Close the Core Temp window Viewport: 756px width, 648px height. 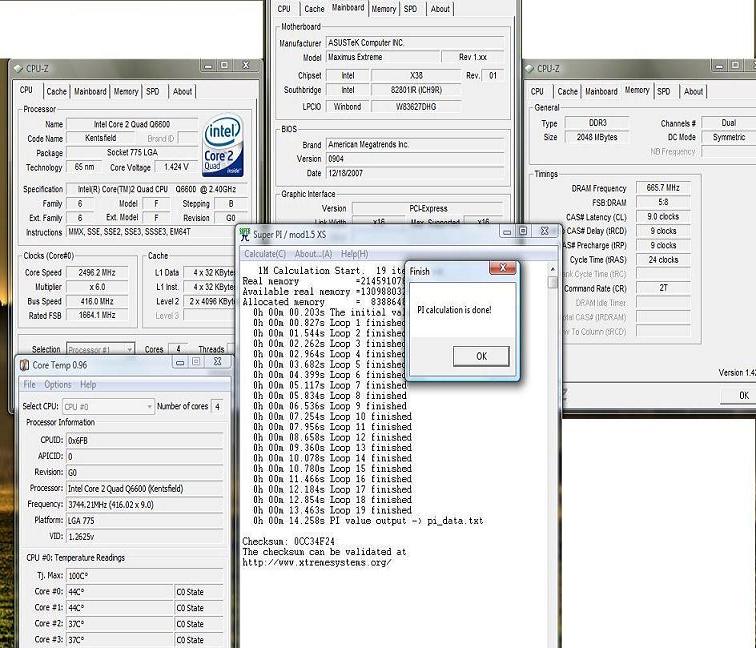[x=217, y=361]
